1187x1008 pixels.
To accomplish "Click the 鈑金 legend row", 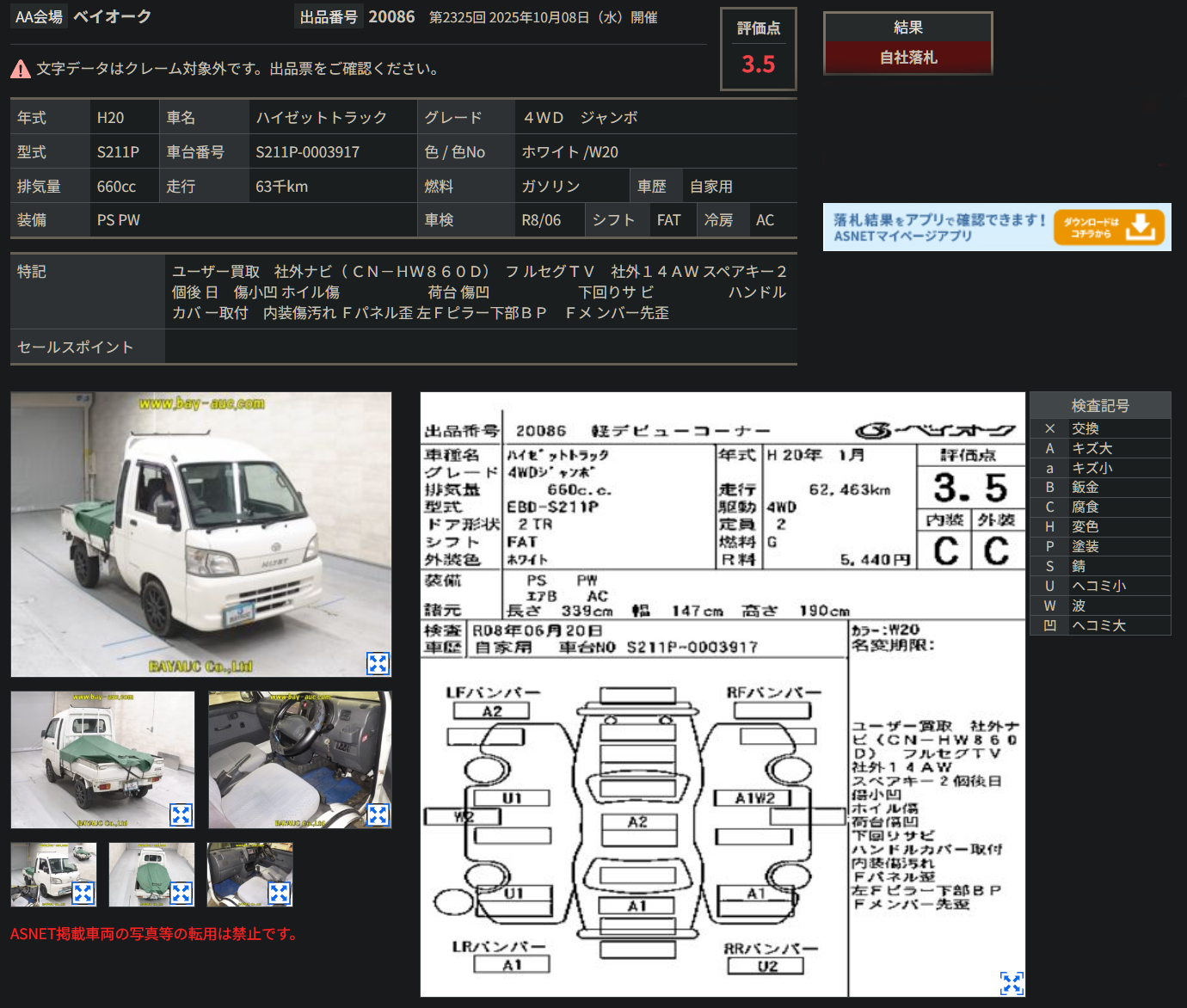I will 1100,487.
